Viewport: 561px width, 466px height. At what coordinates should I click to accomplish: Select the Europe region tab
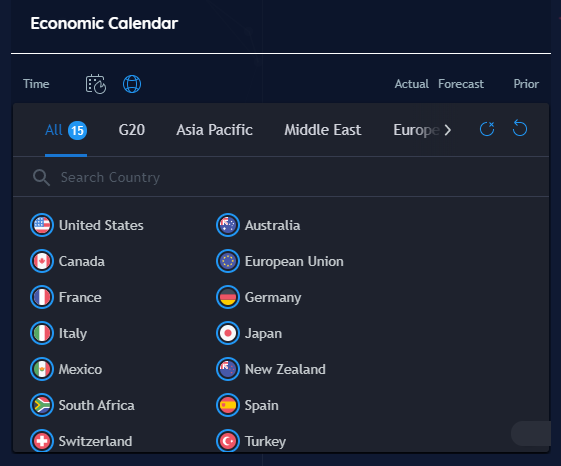point(416,130)
